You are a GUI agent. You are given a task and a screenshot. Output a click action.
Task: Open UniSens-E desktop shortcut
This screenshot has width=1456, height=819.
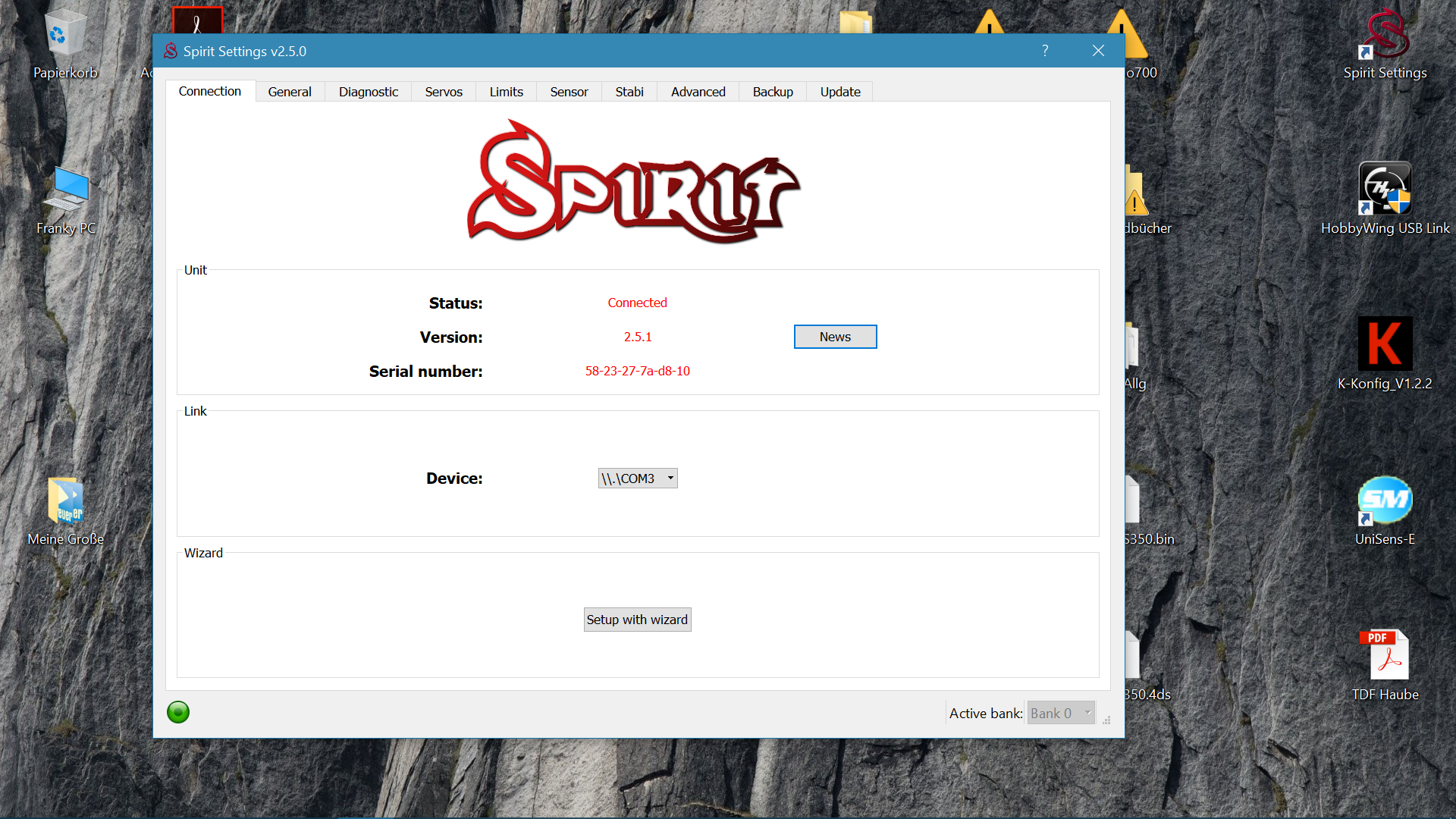click(1385, 500)
